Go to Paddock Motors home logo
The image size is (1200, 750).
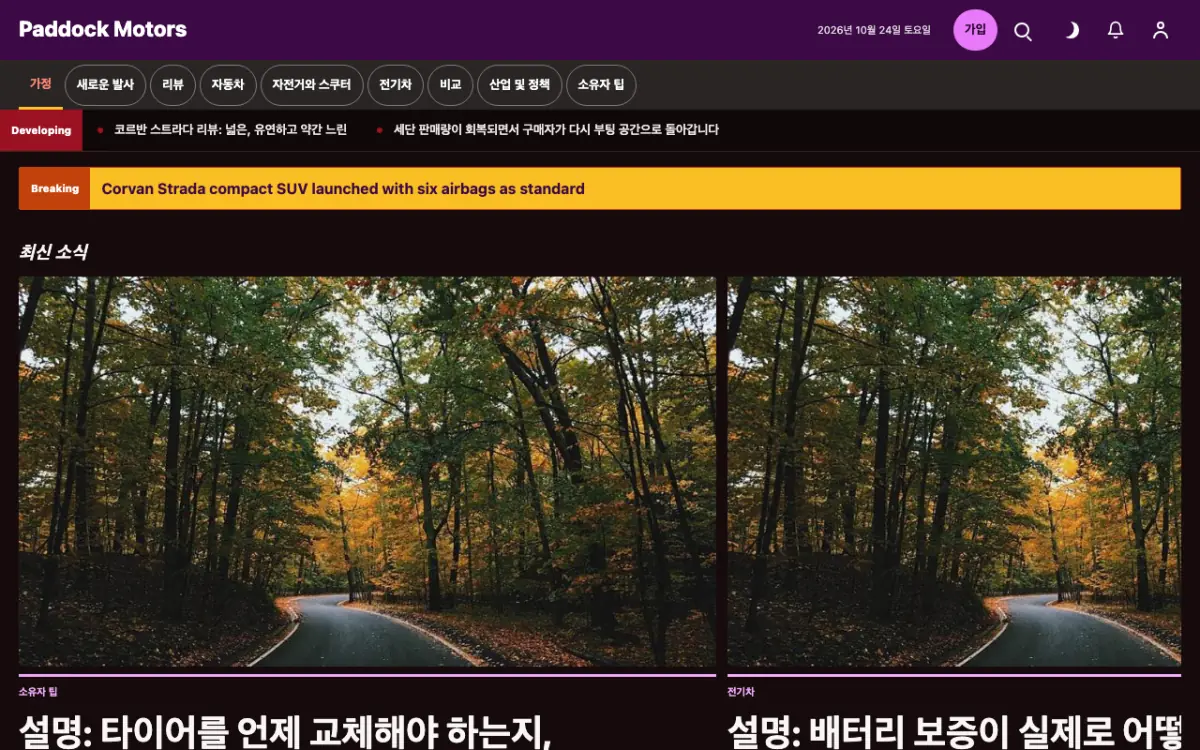pos(103,29)
